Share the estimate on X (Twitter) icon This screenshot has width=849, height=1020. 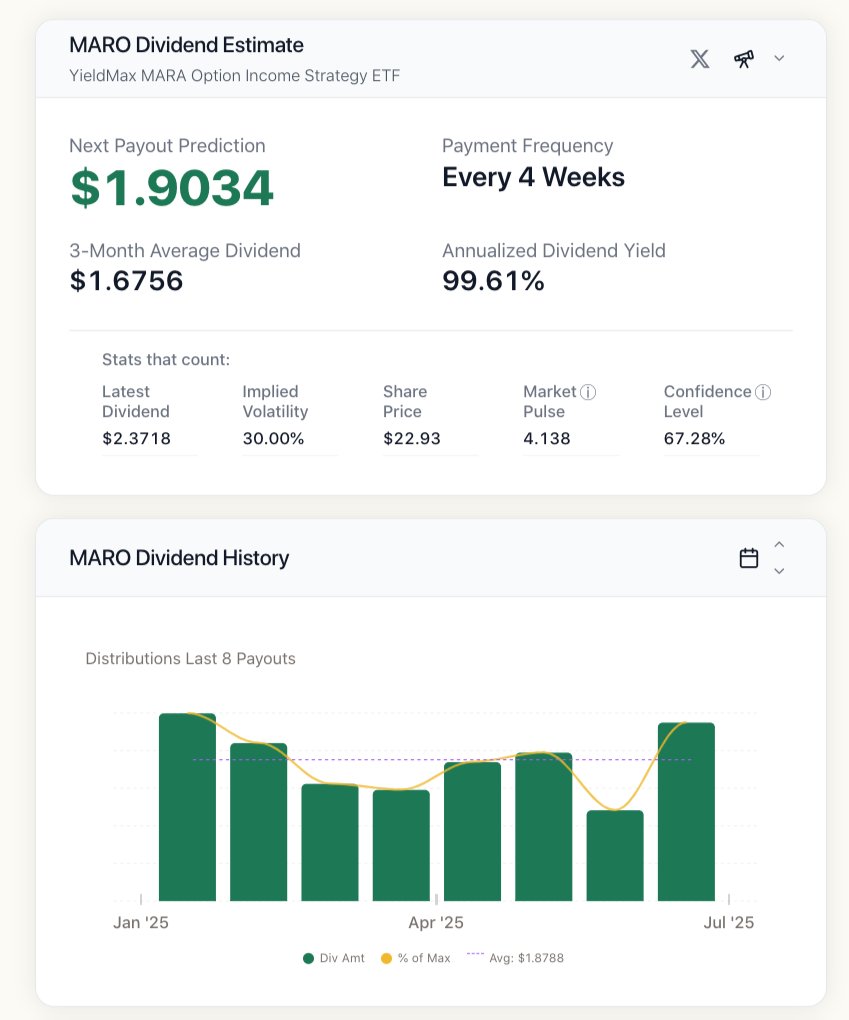click(699, 59)
